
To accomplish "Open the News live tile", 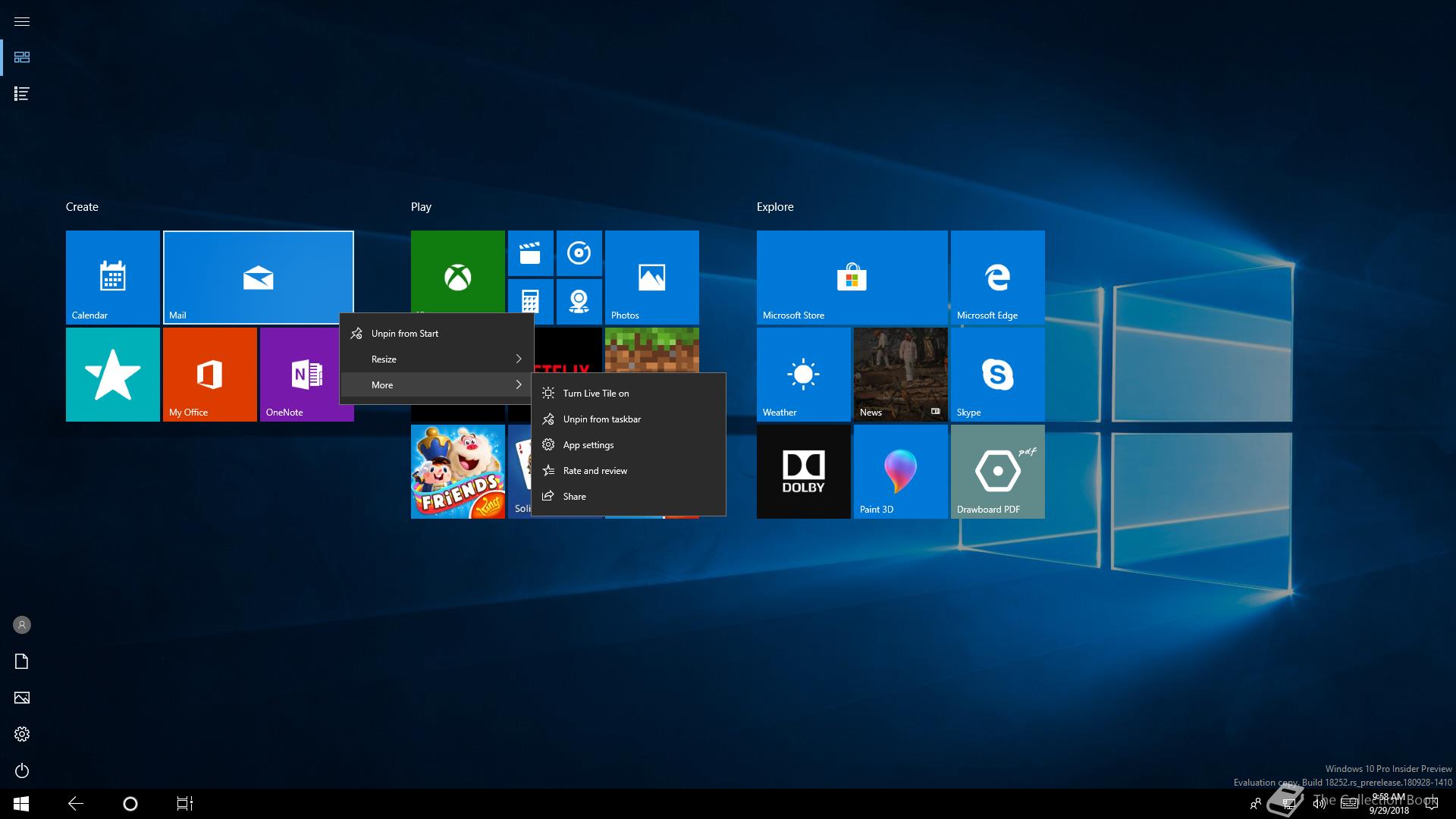I will tap(901, 375).
